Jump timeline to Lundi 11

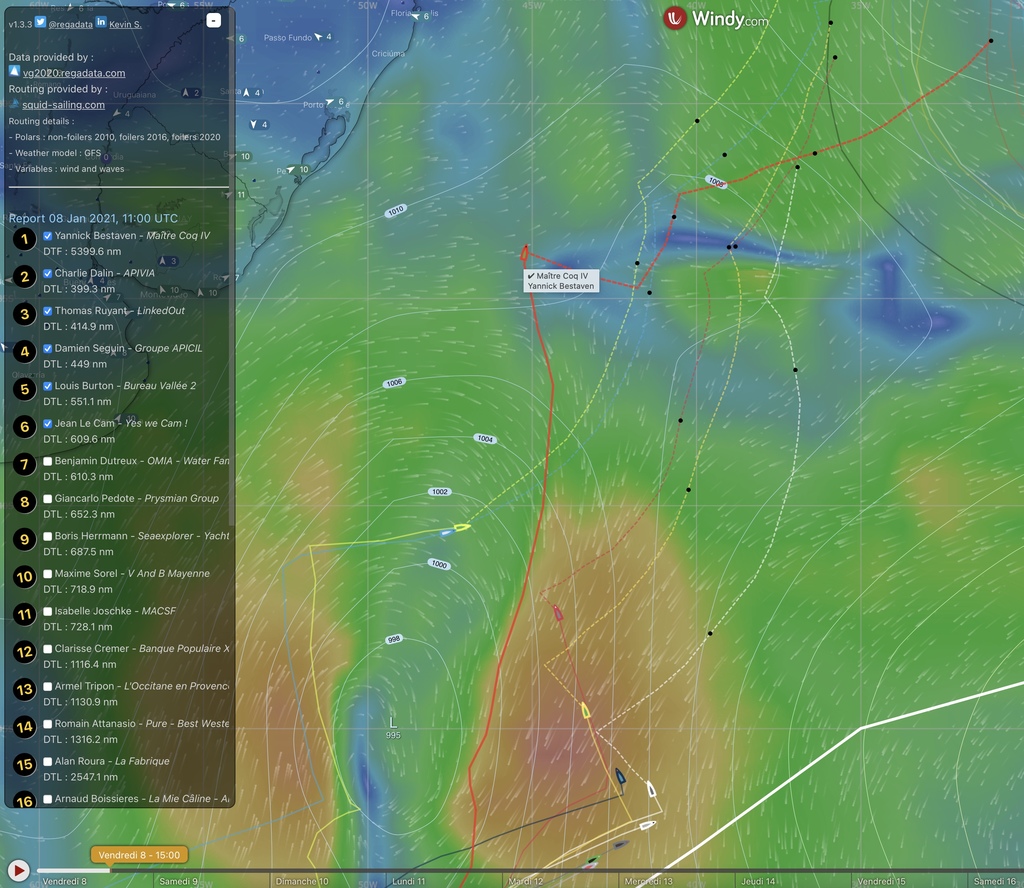point(409,881)
